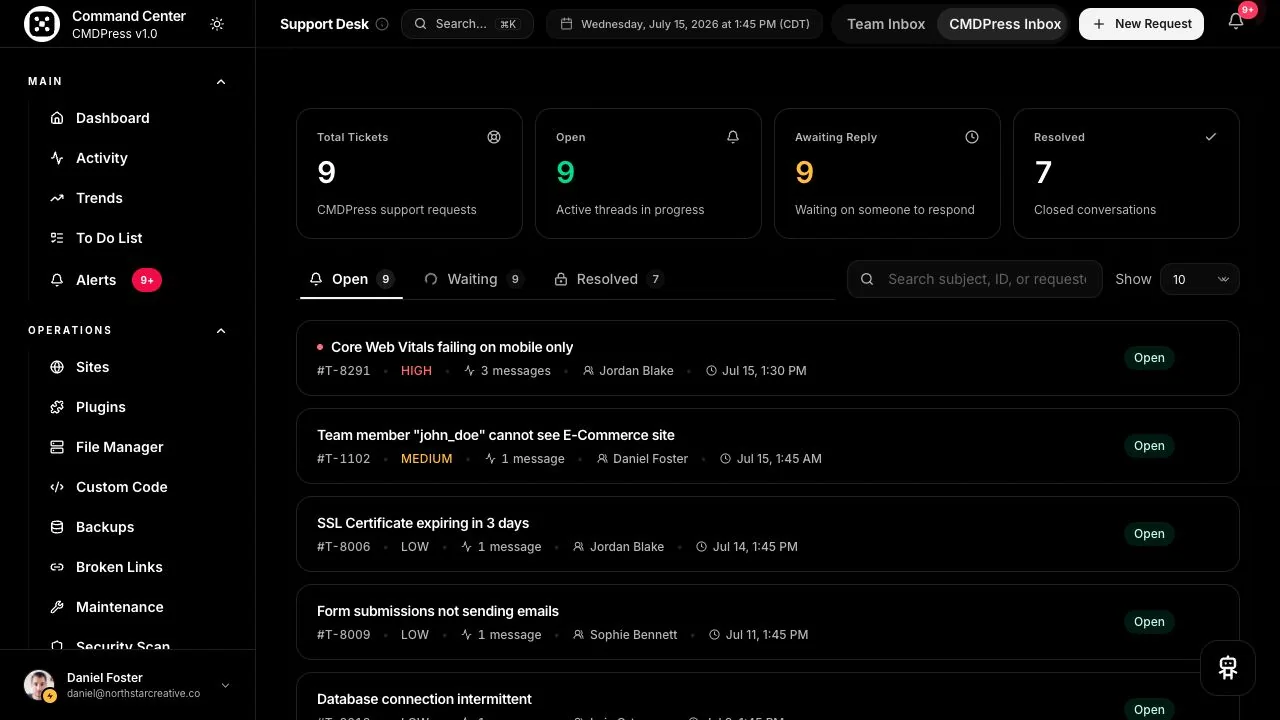
Task: Click the Trends chart icon
Action: coord(57,198)
